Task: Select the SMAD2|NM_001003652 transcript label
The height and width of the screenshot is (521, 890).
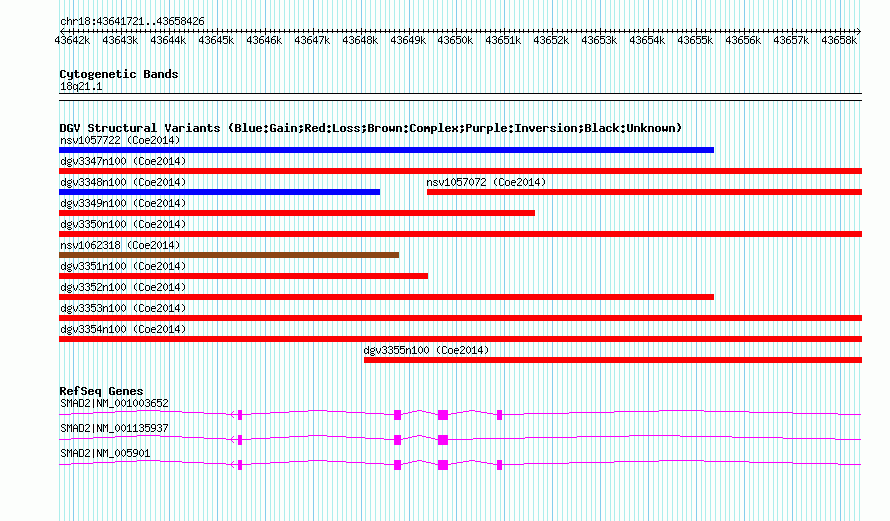Action: [114, 404]
